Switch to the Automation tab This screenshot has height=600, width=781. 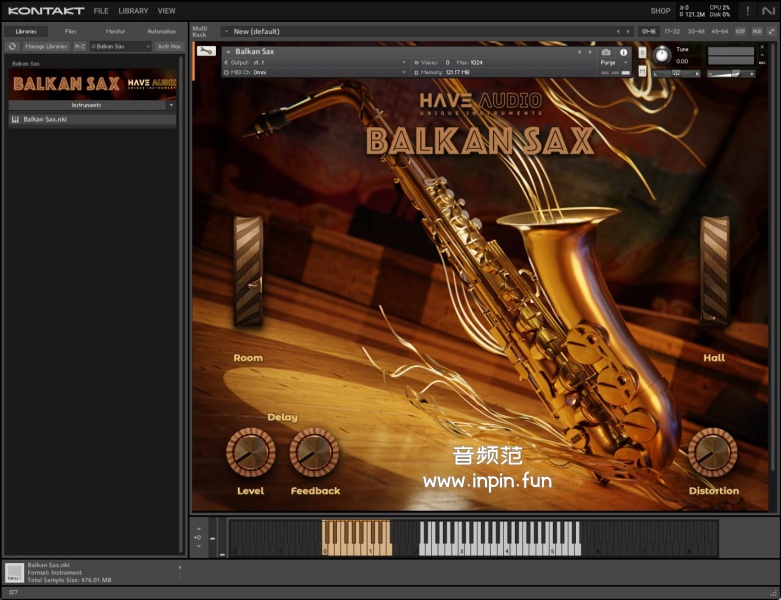coord(160,31)
